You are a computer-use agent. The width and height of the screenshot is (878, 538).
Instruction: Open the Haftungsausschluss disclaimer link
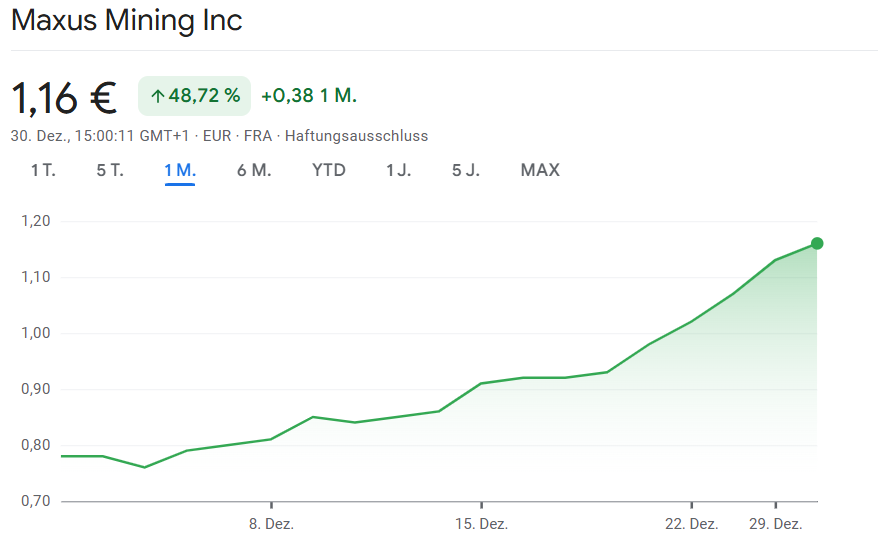(356, 135)
